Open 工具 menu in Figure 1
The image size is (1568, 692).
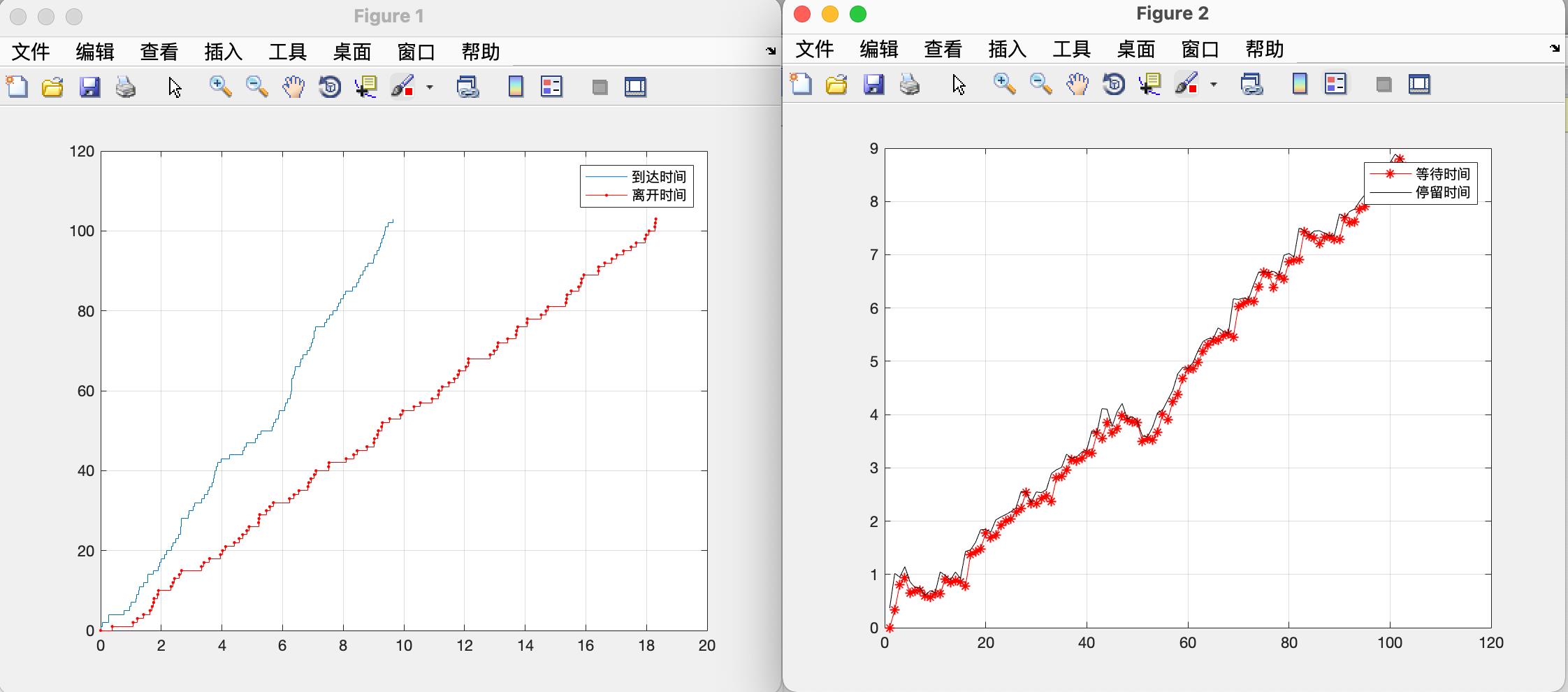288,52
